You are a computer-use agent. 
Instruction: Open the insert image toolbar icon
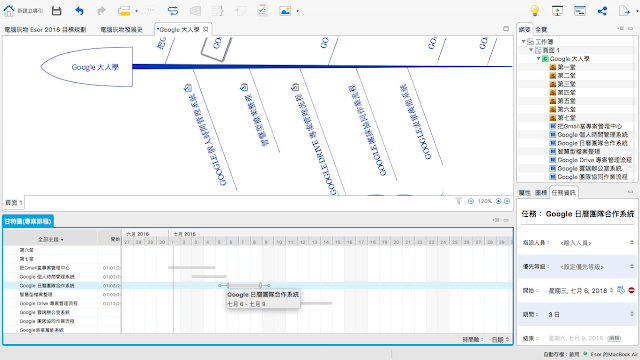pyautogui.click(x=285, y=11)
